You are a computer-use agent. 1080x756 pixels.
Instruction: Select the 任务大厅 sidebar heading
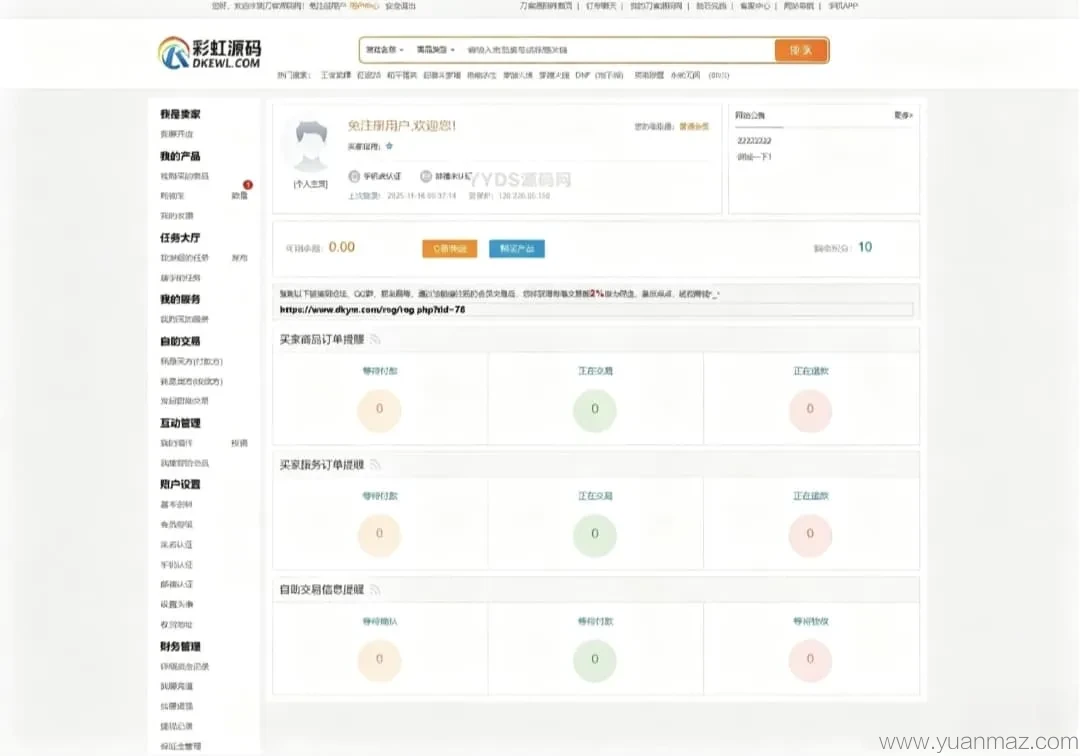point(180,238)
